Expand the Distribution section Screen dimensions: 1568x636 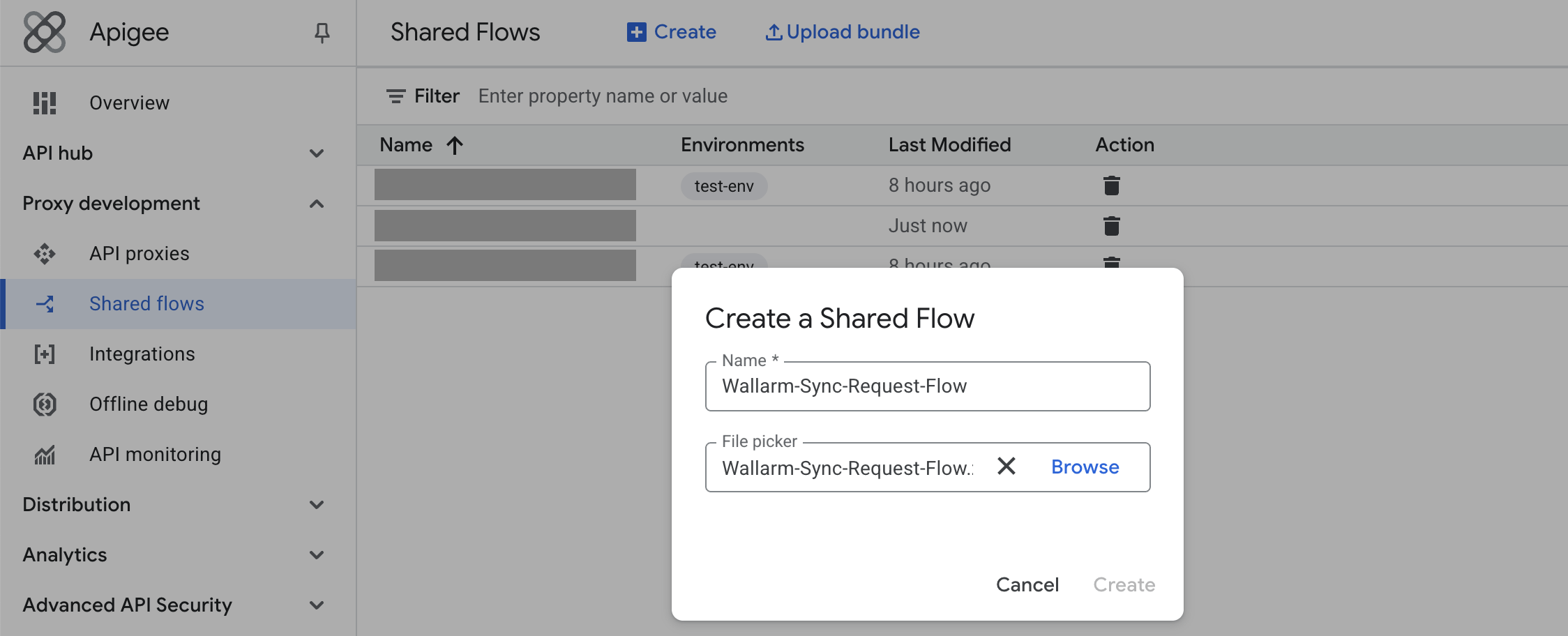(317, 504)
